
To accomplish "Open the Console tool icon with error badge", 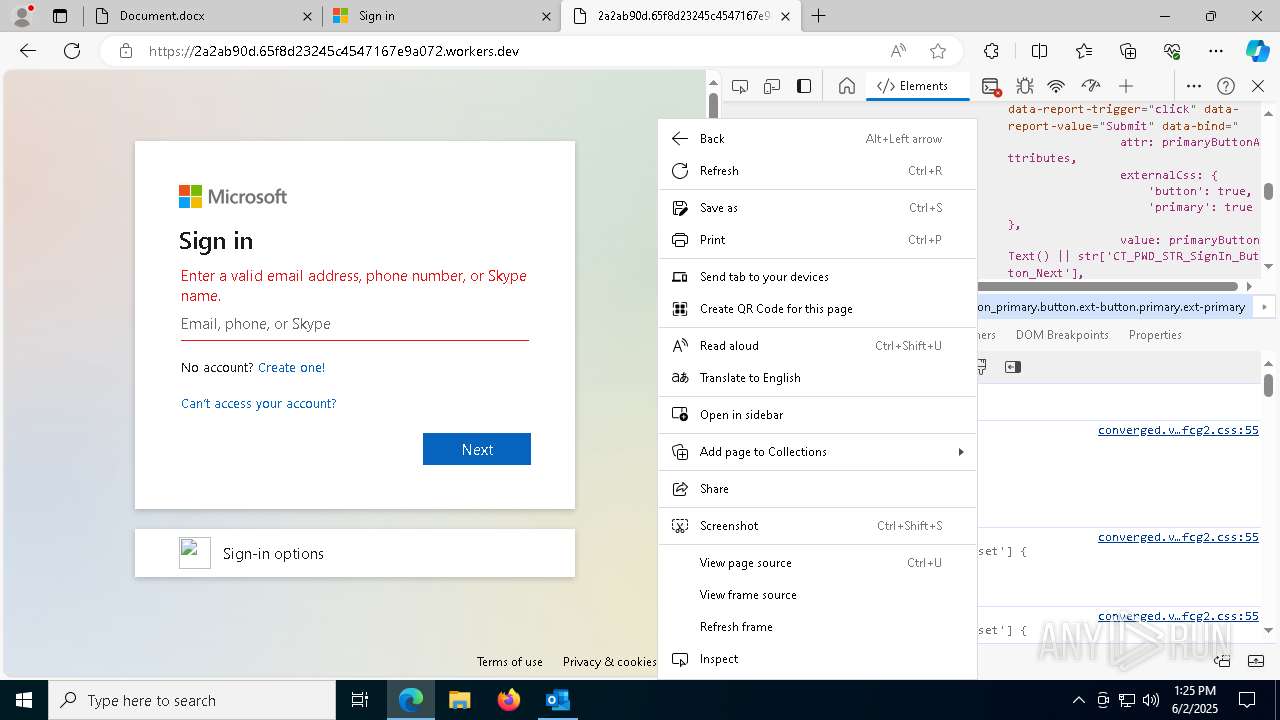I will (991, 86).
